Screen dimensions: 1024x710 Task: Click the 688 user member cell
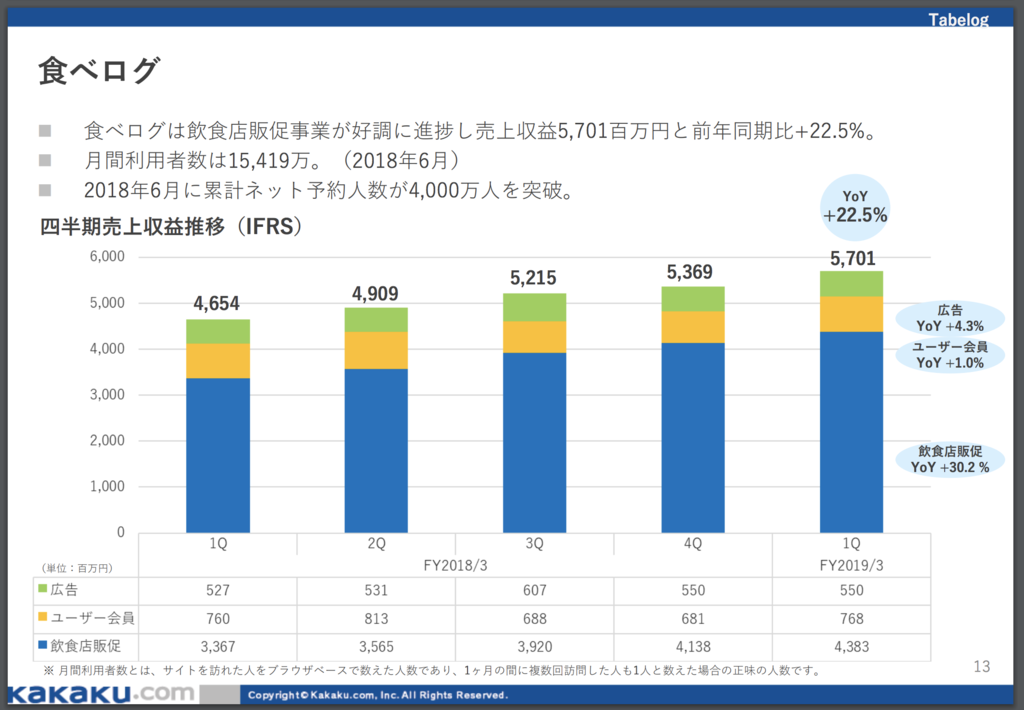click(x=534, y=619)
